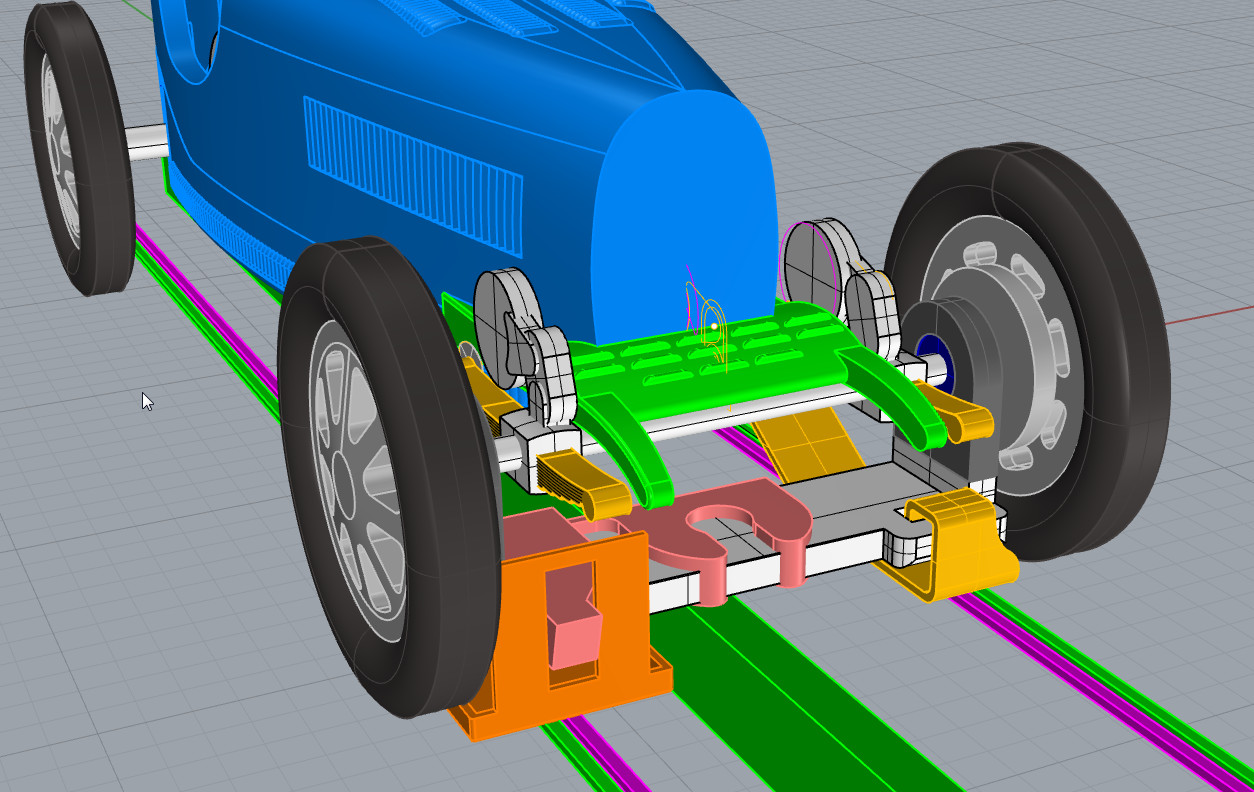Click the white rear axle stub near the rear wheel
This screenshot has width=1254, height=792.
[147, 141]
